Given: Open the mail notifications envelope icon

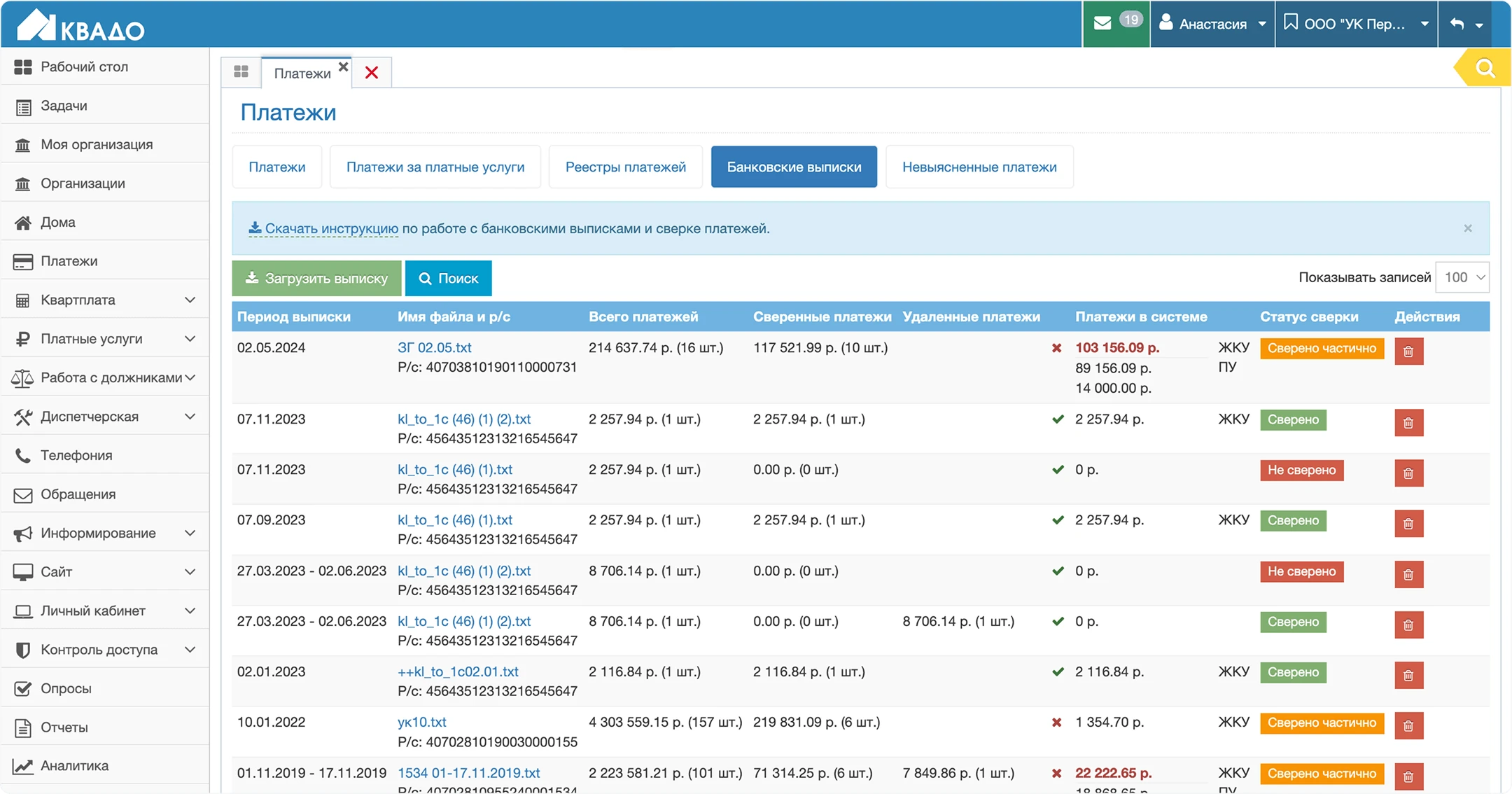Looking at the screenshot, I should (x=1102, y=23).
